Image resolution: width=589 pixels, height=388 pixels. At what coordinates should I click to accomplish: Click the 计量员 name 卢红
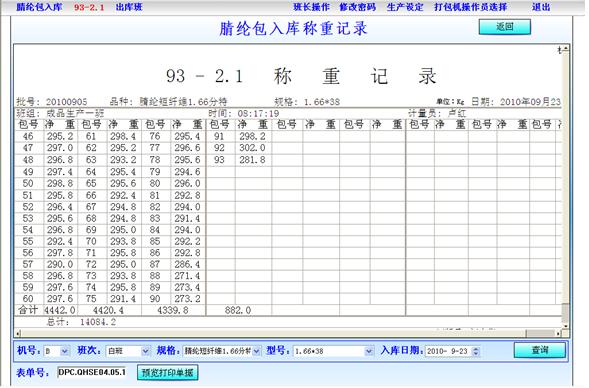[x=457, y=113]
